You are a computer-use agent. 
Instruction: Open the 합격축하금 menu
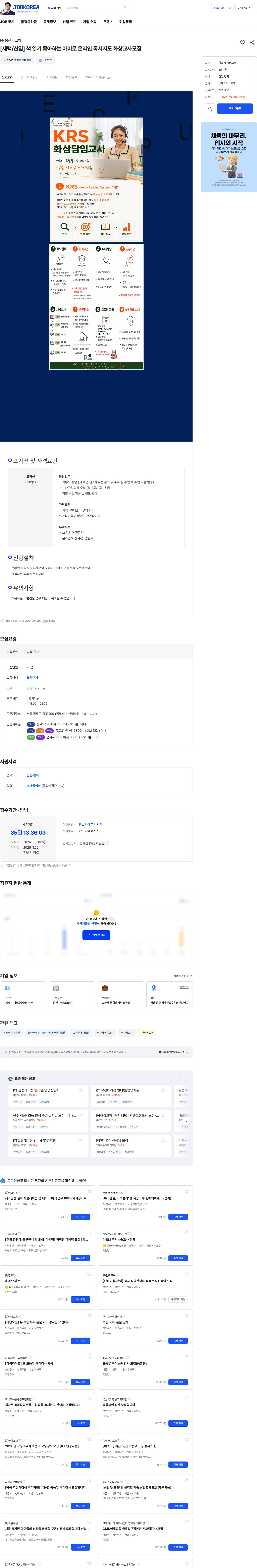(x=29, y=22)
